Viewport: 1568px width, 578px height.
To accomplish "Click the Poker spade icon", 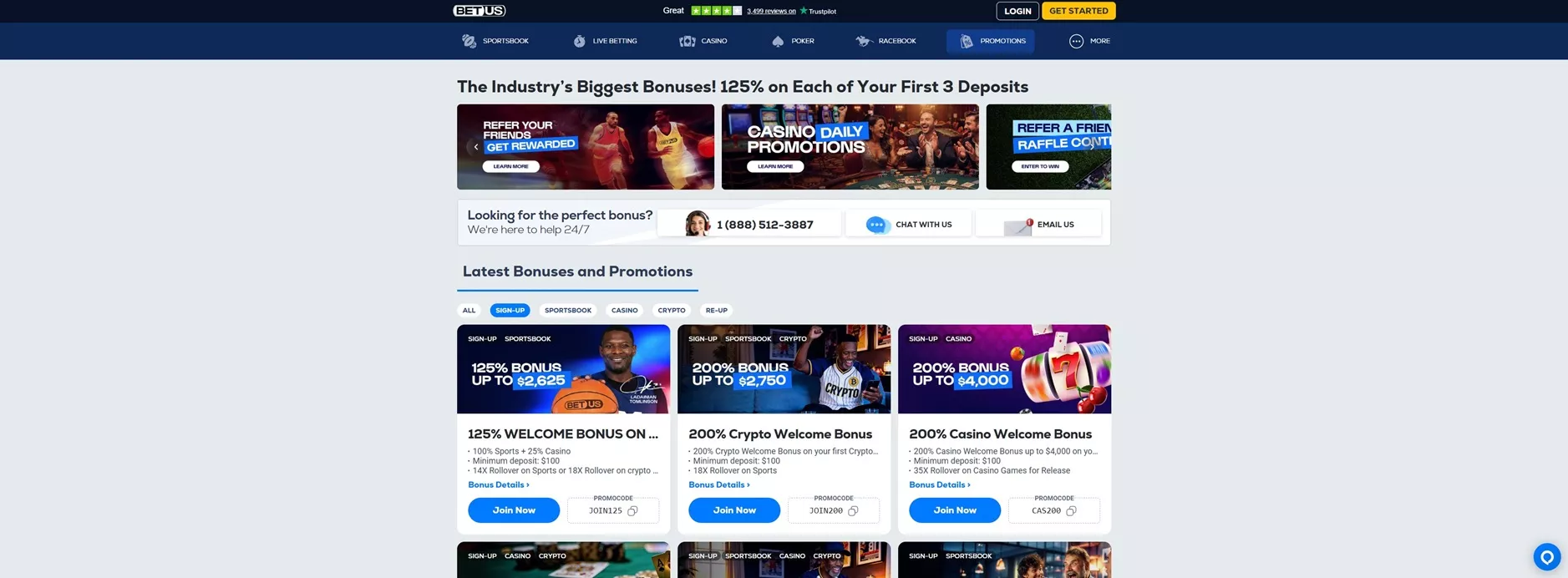I will coord(778,41).
